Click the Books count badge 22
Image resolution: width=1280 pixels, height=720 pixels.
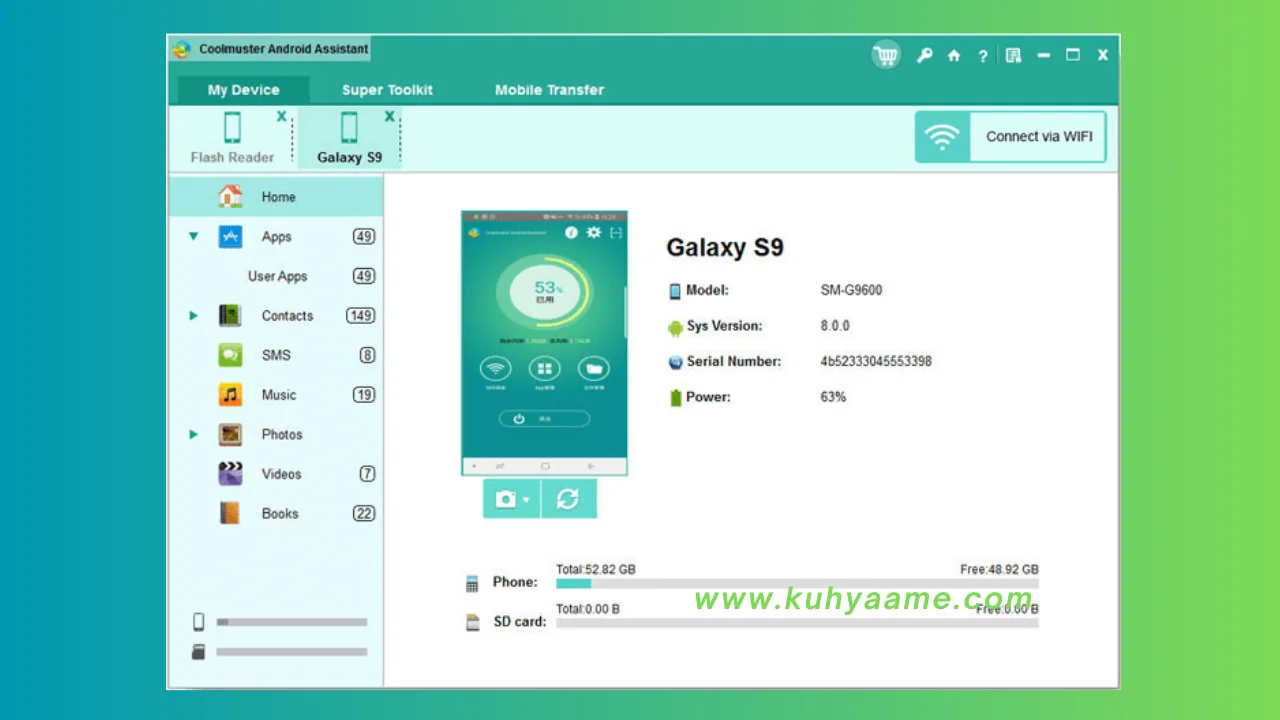click(363, 513)
